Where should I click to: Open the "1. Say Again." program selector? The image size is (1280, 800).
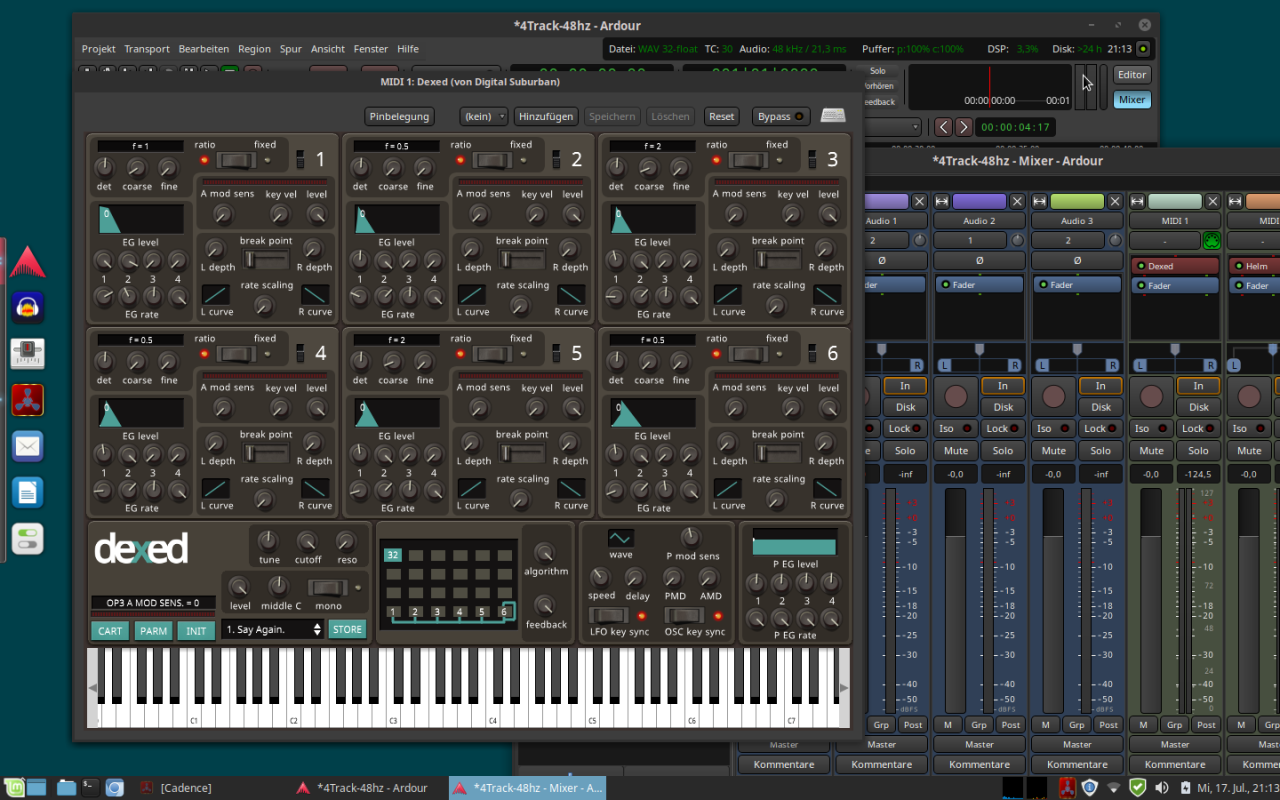[x=273, y=629]
